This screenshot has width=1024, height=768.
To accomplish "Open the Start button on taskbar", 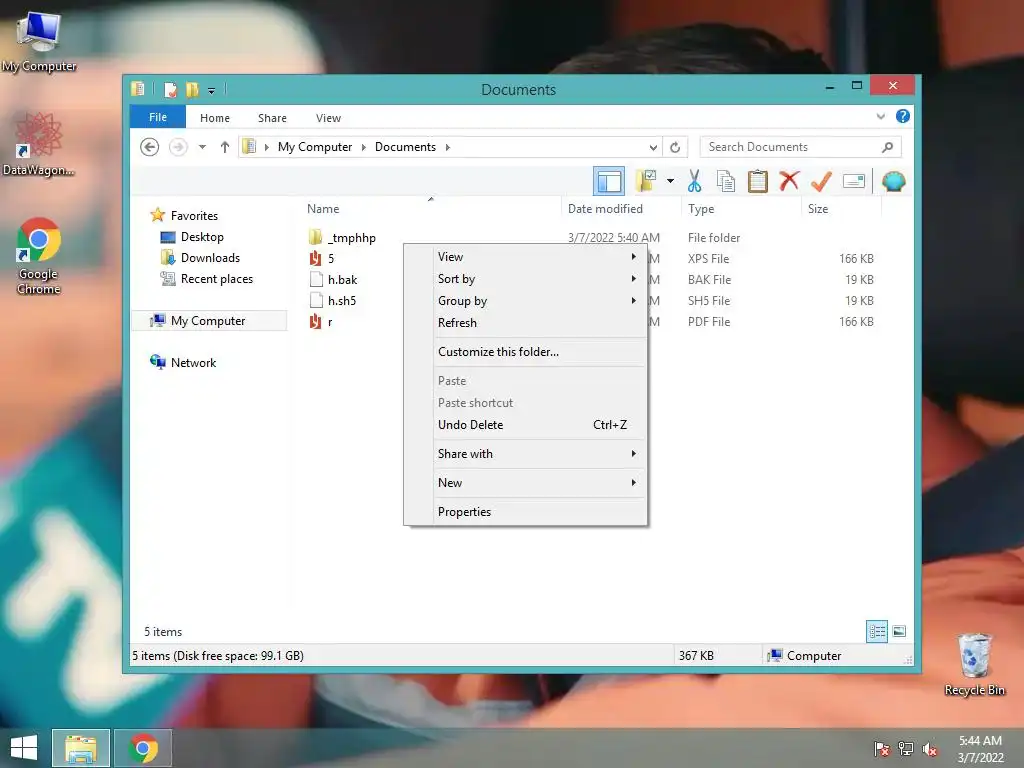I will 24,748.
